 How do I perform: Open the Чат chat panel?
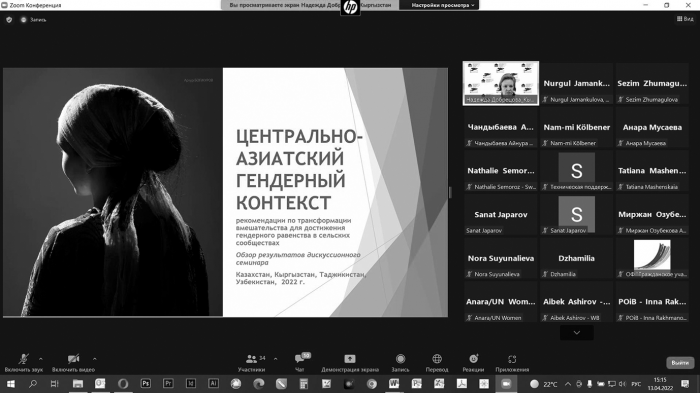301,363
